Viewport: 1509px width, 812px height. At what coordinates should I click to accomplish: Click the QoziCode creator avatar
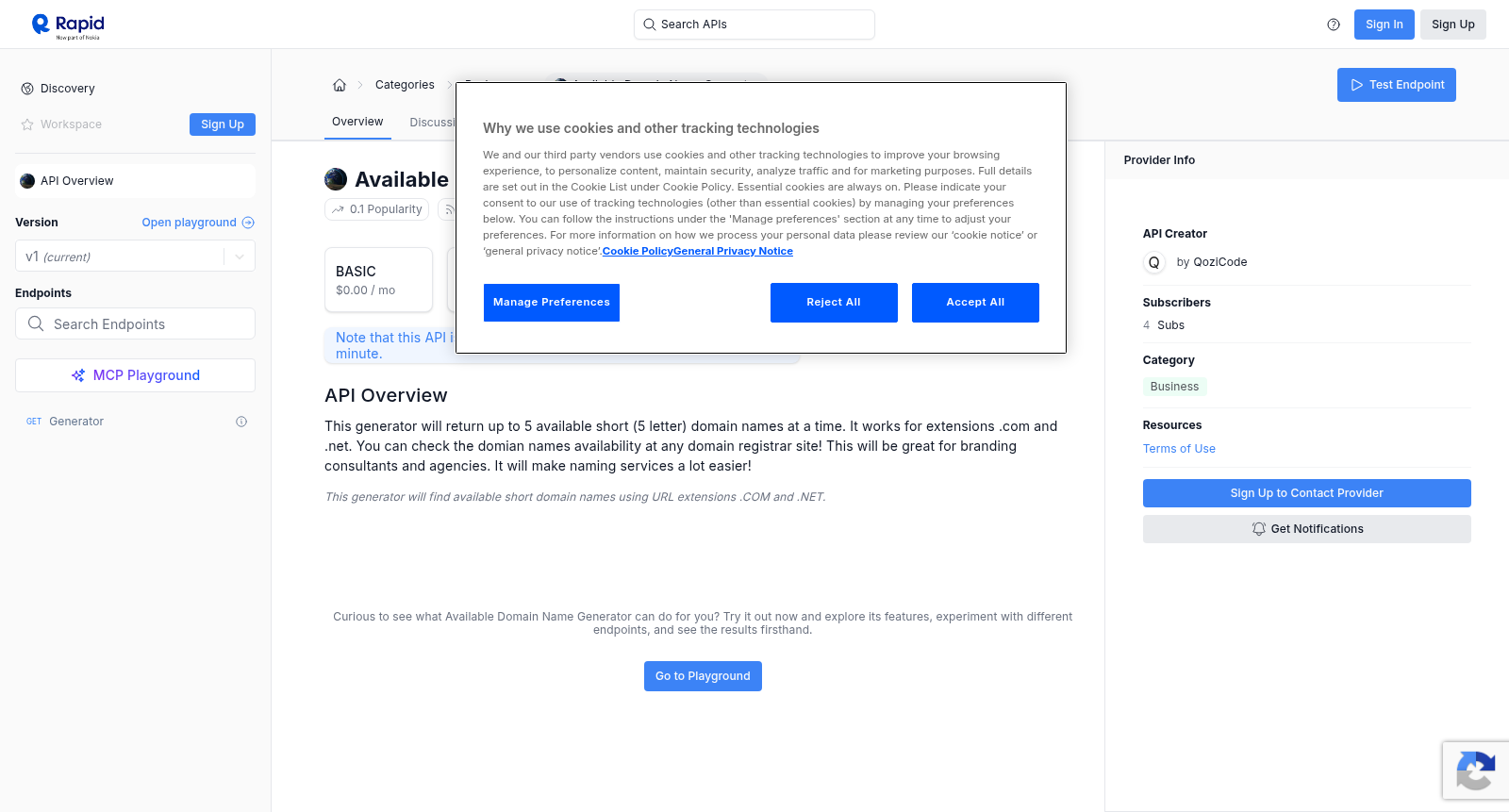[1154, 262]
